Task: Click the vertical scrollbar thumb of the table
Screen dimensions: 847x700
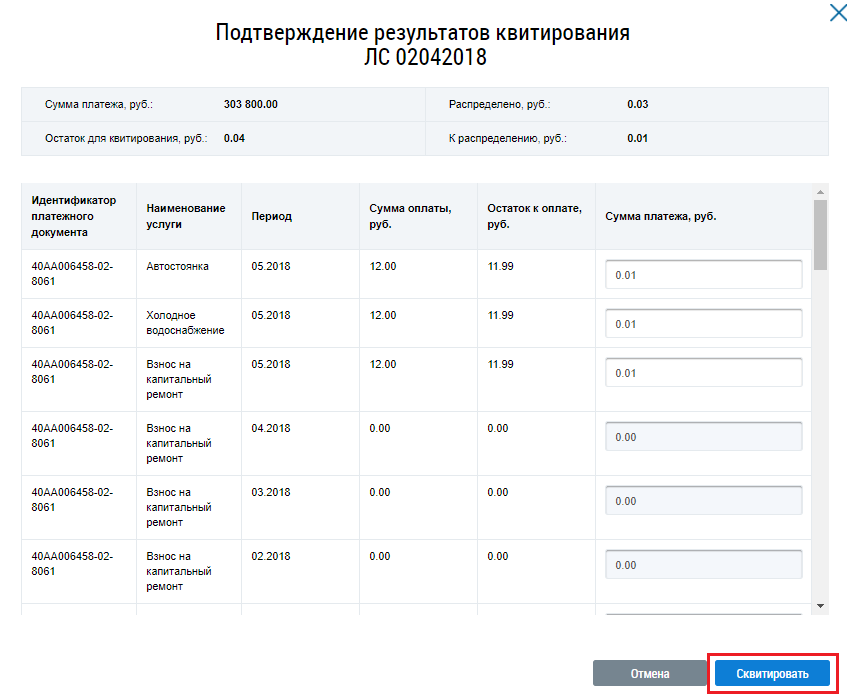Action: point(820,235)
